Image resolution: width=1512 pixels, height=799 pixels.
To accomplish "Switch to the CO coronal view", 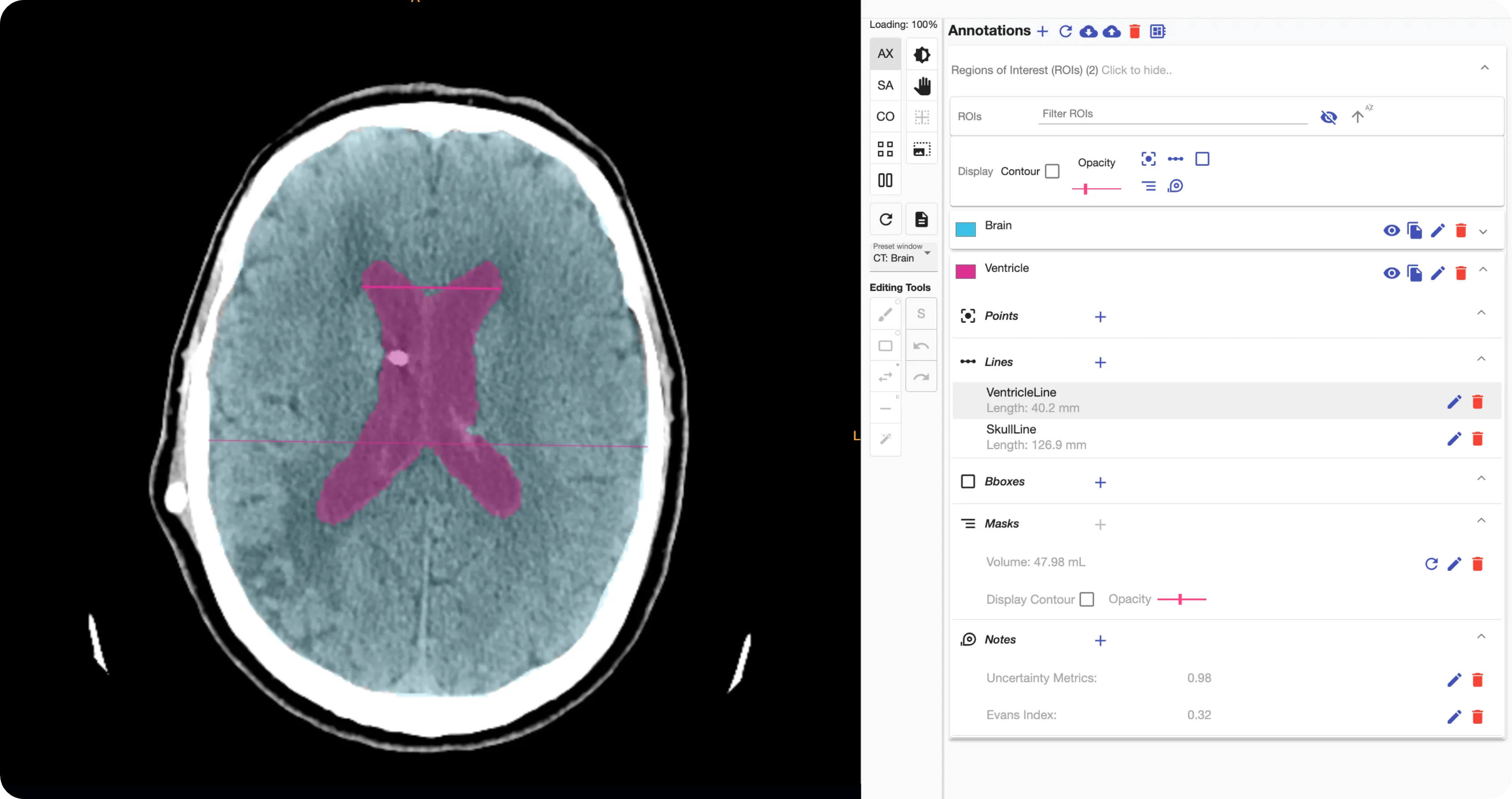I will 885,117.
